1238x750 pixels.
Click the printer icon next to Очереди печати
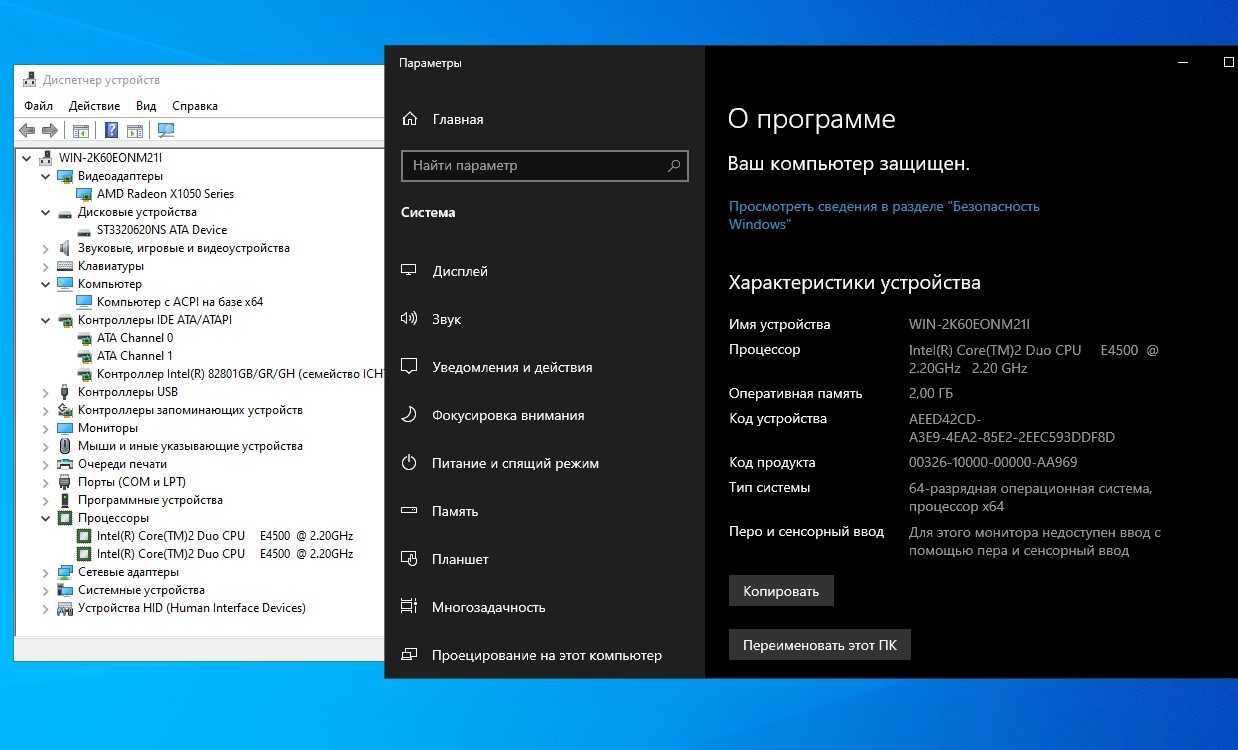(x=65, y=464)
